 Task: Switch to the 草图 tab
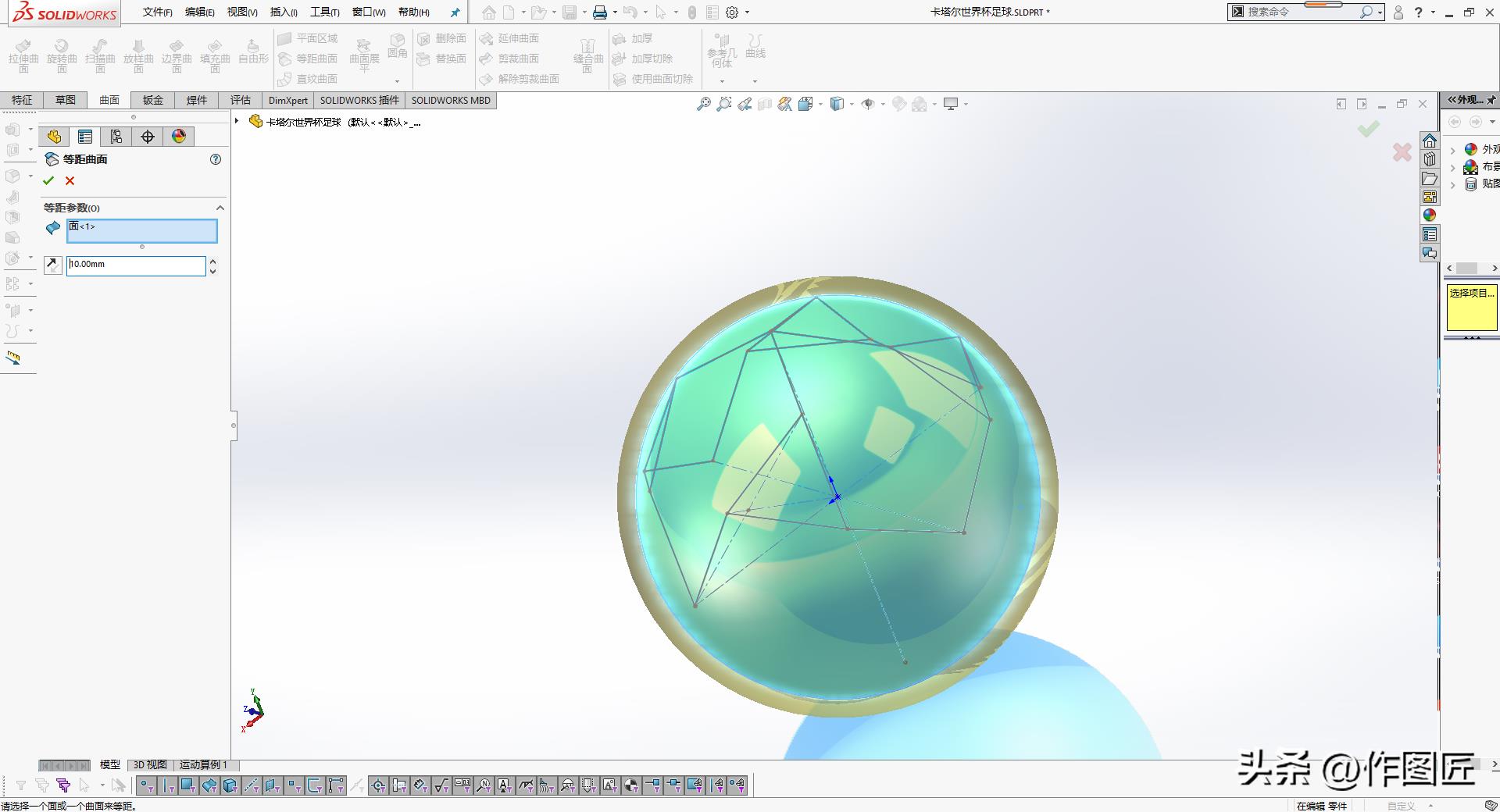pos(66,100)
